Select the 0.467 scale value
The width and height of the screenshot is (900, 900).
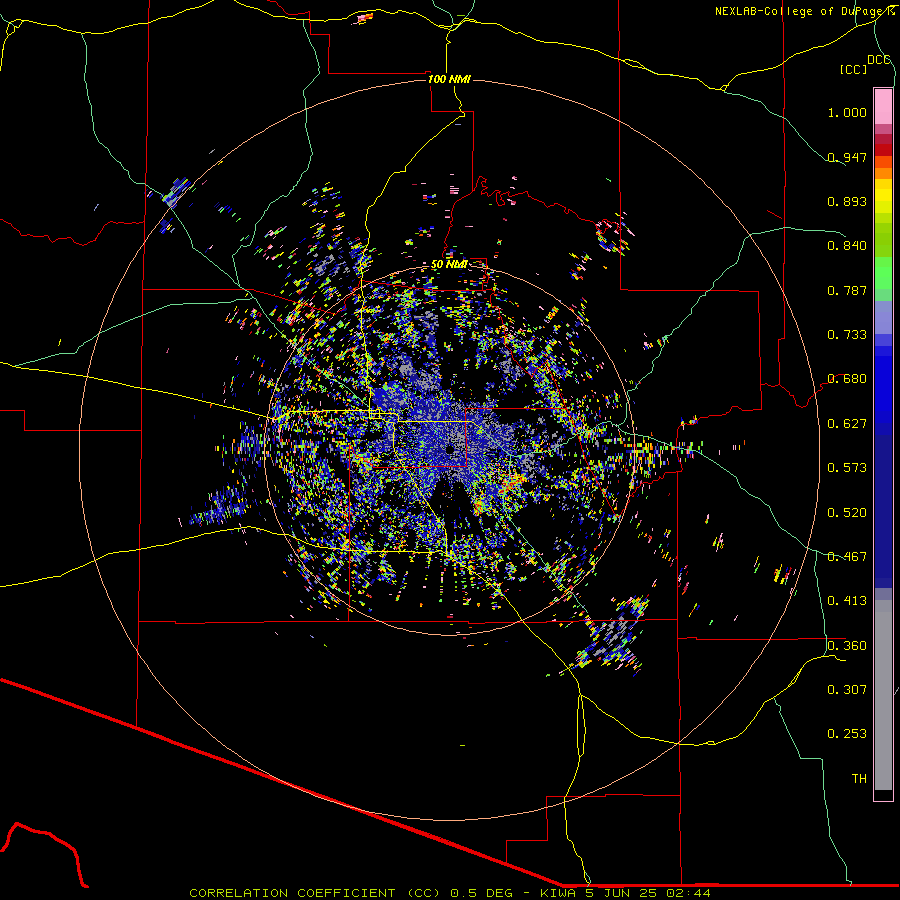847,557
